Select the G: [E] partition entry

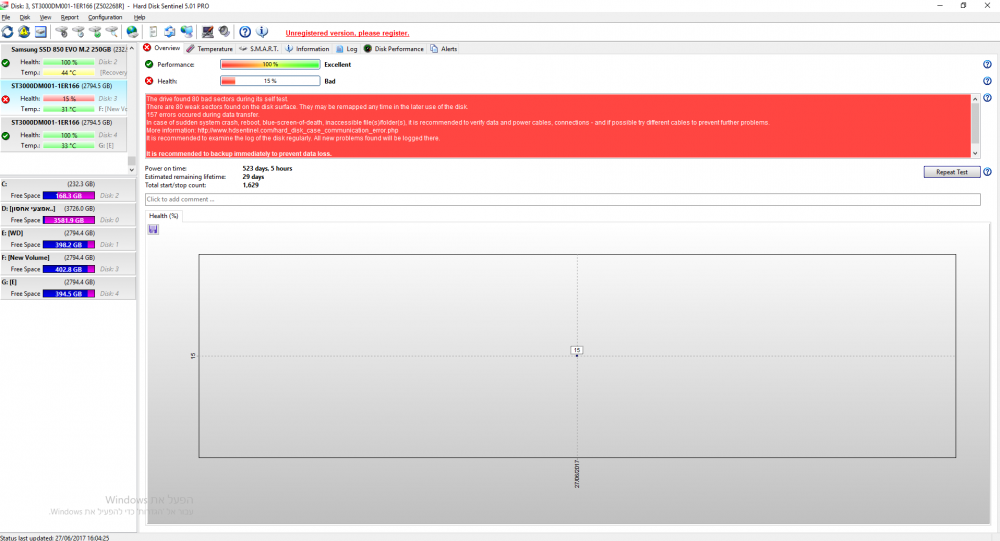[x=68, y=288]
